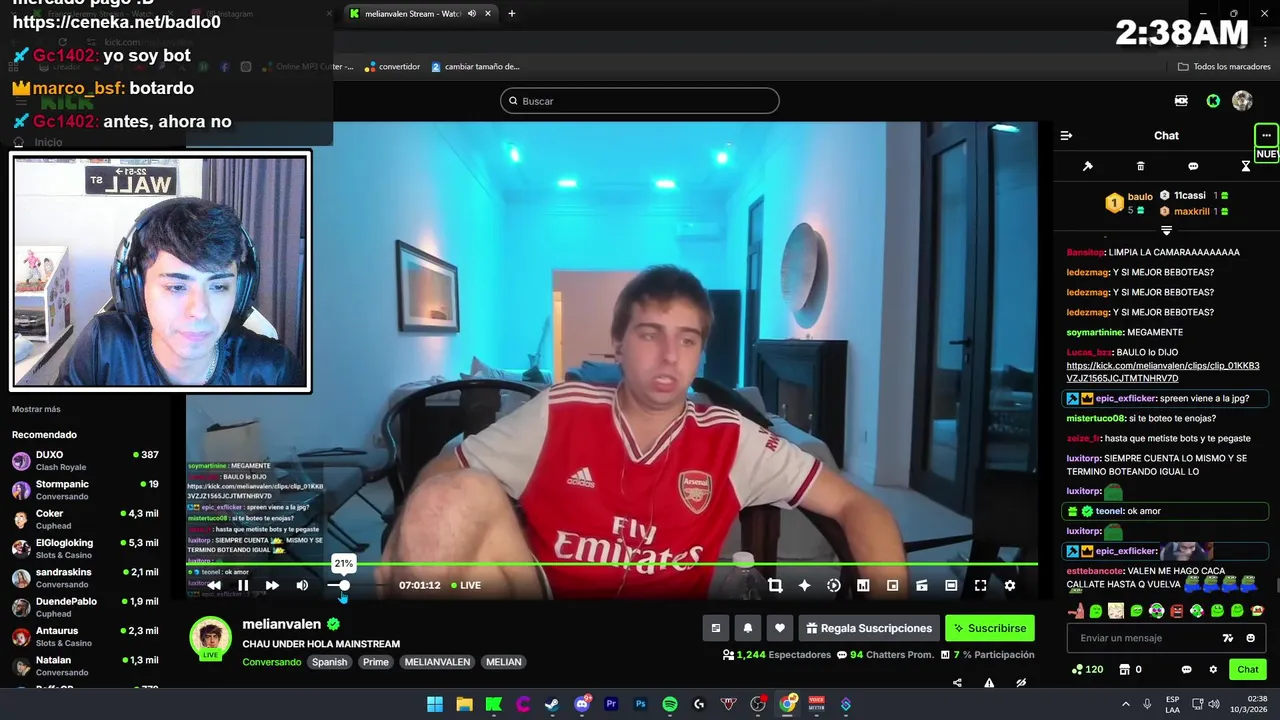1280x720 pixels.
Task: Toggle follow with the heart button
Action: point(780,628)
